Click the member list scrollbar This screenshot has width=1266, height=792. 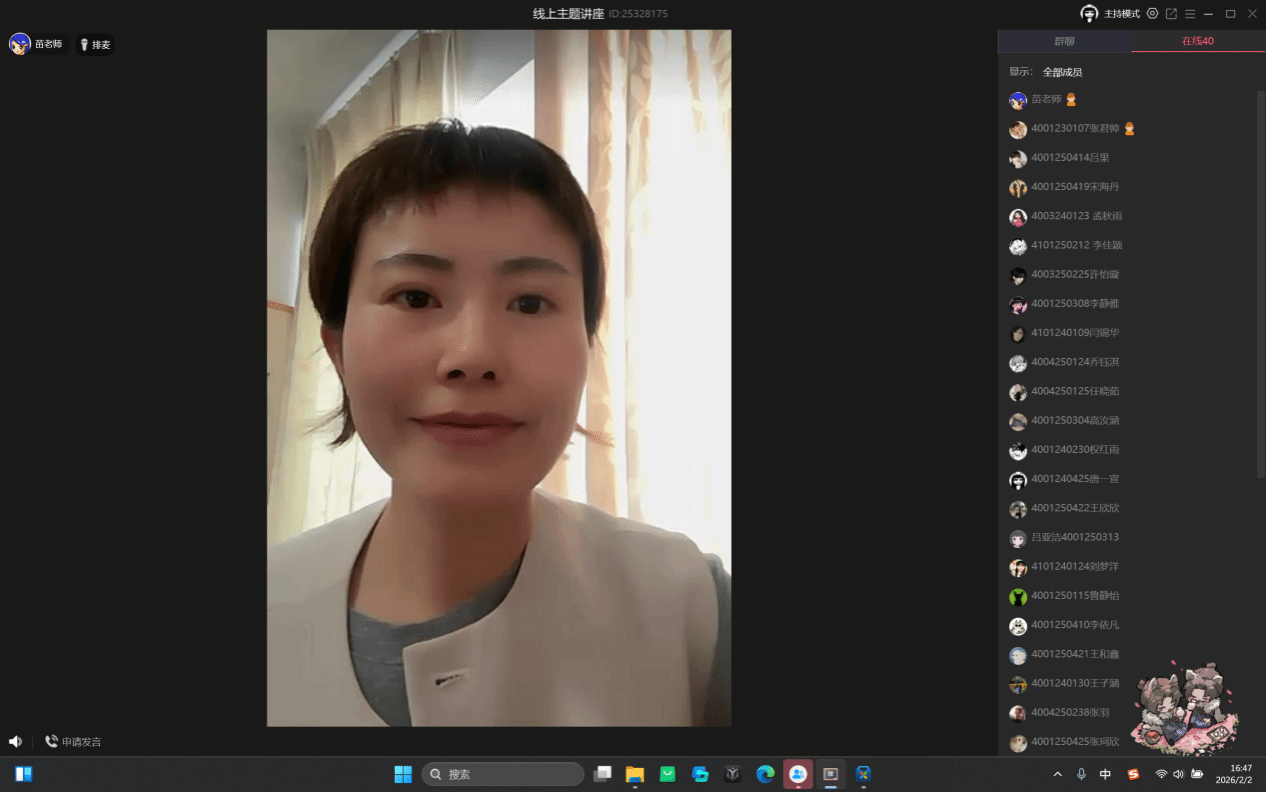pos(1260,300)
